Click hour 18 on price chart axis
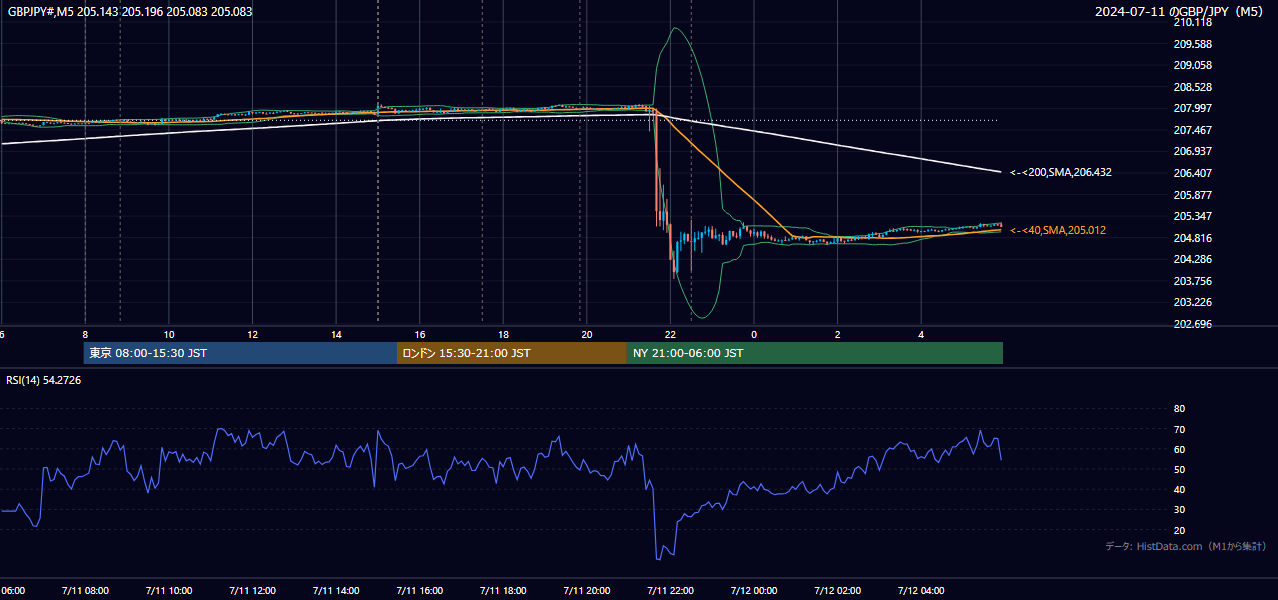 [503, 334]
